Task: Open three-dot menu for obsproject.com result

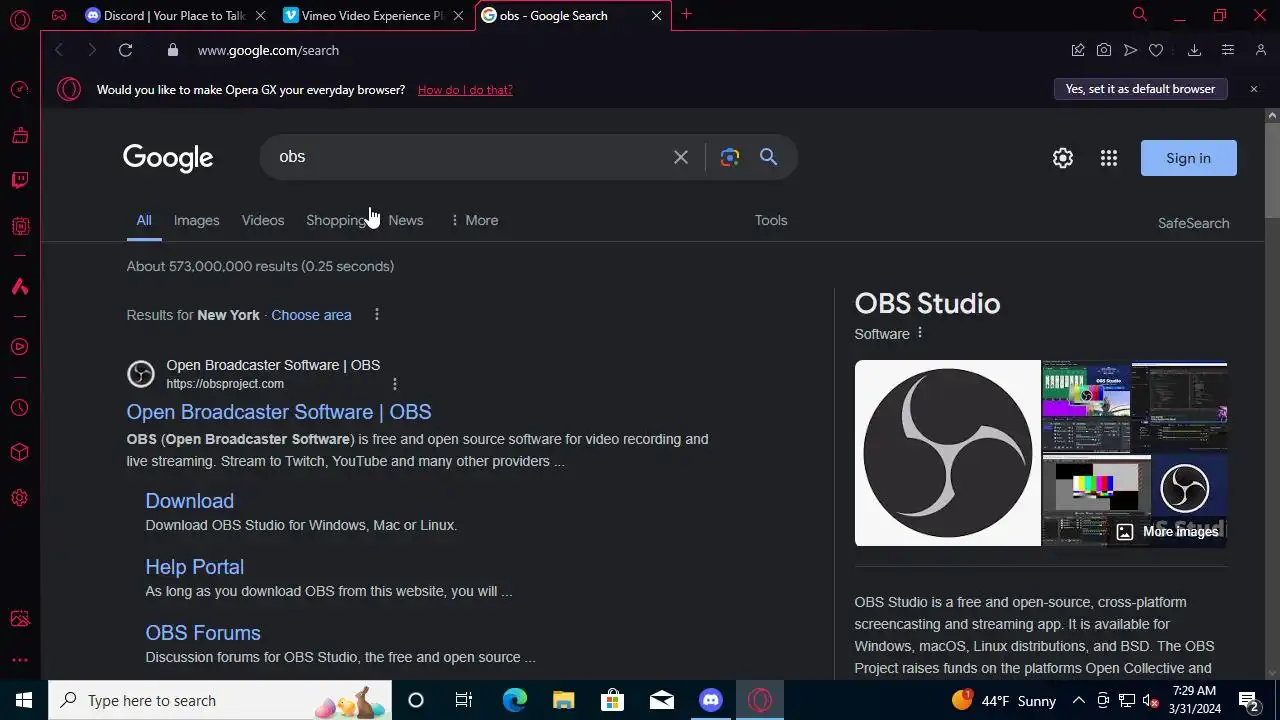Action: (395, 383)
